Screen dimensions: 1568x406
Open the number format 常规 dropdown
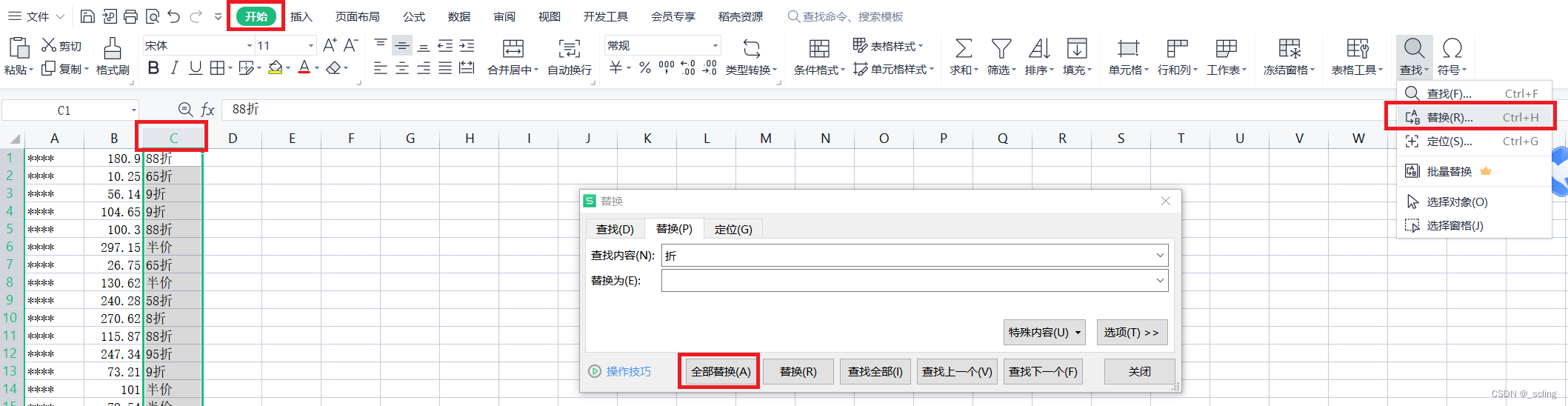click(x=715, y=46)
